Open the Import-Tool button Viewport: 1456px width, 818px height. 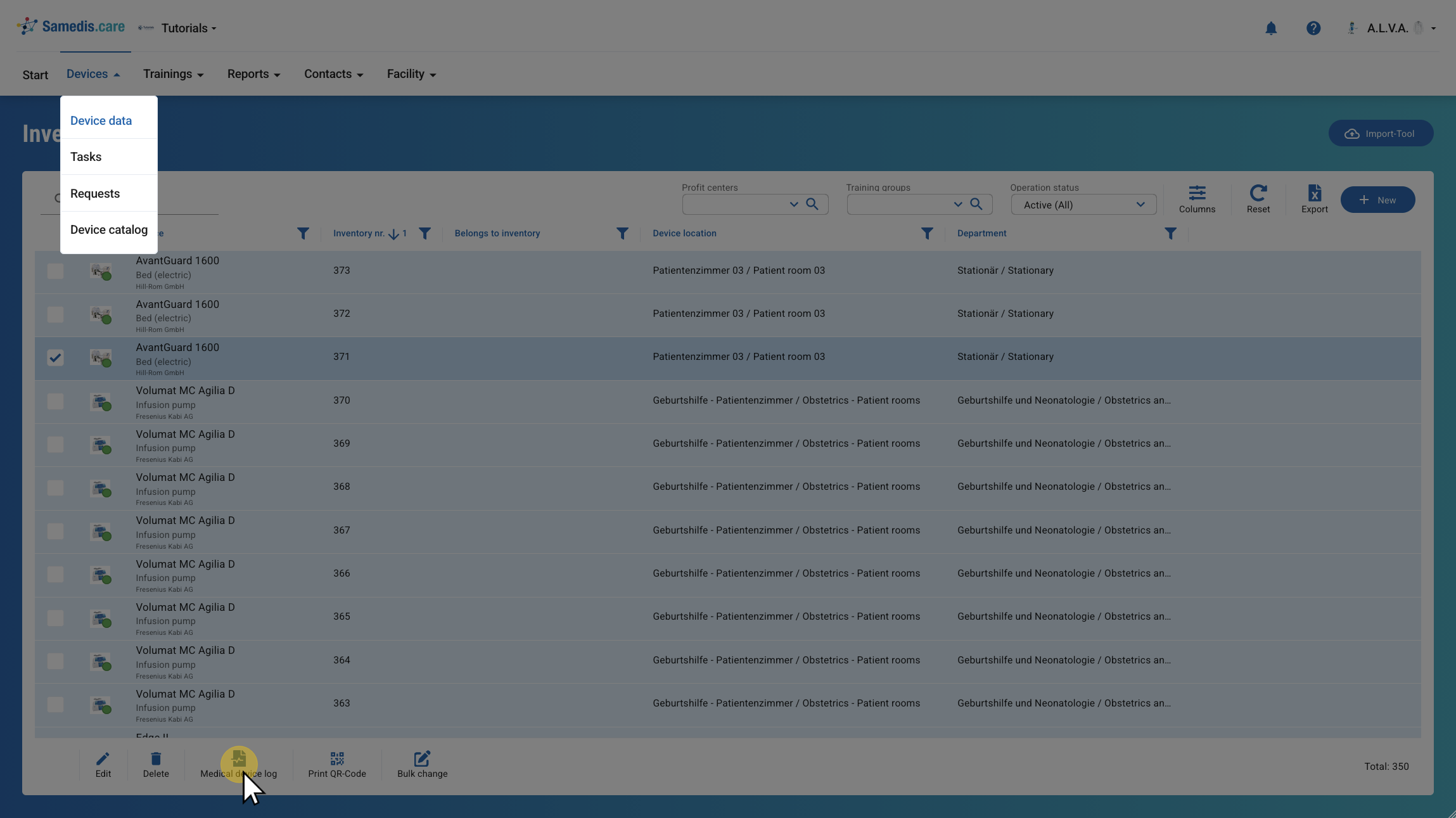tap(1381, 133)
